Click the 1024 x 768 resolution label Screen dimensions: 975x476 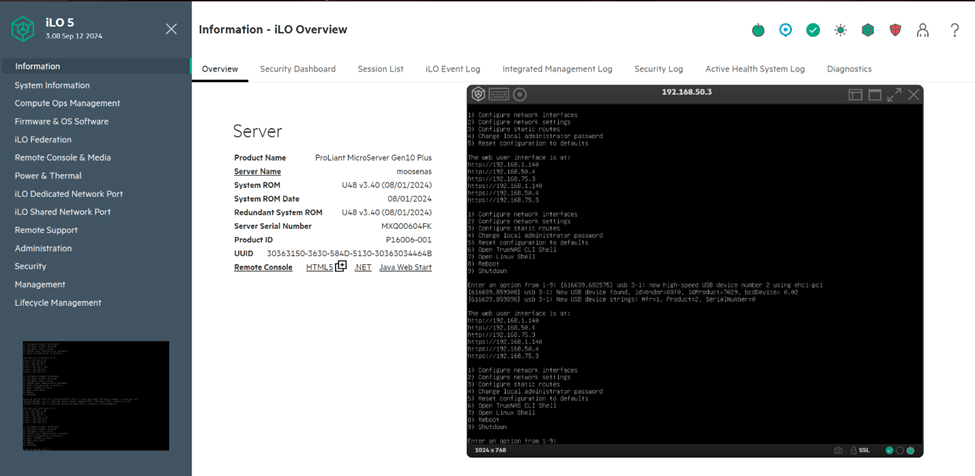pyautogui.click(x=490, y=450)
